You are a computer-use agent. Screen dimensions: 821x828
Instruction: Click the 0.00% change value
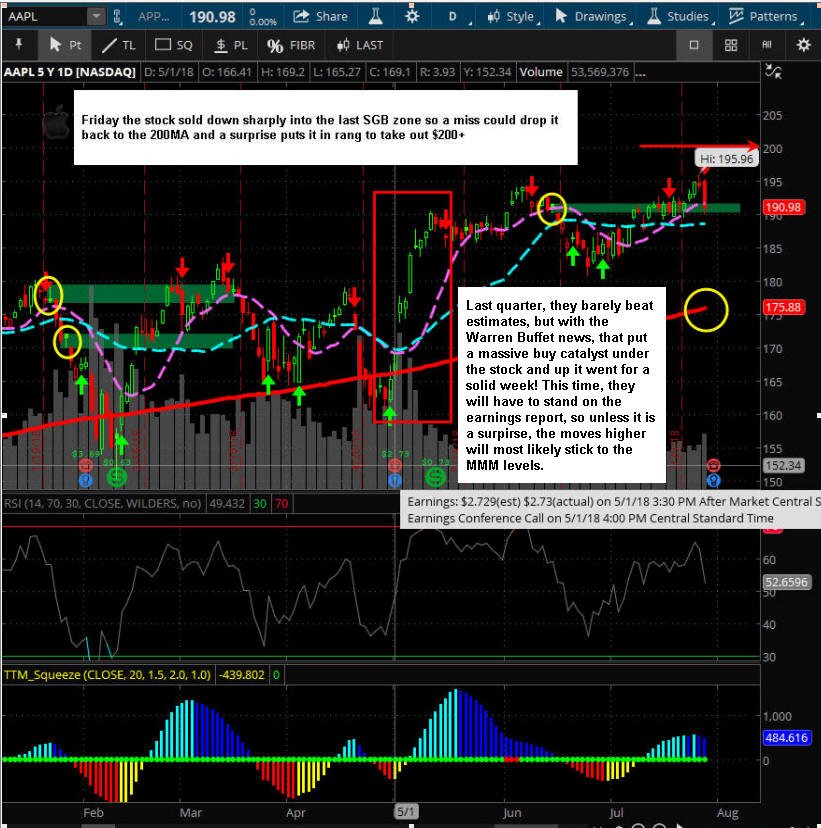(x=263, y=22)
